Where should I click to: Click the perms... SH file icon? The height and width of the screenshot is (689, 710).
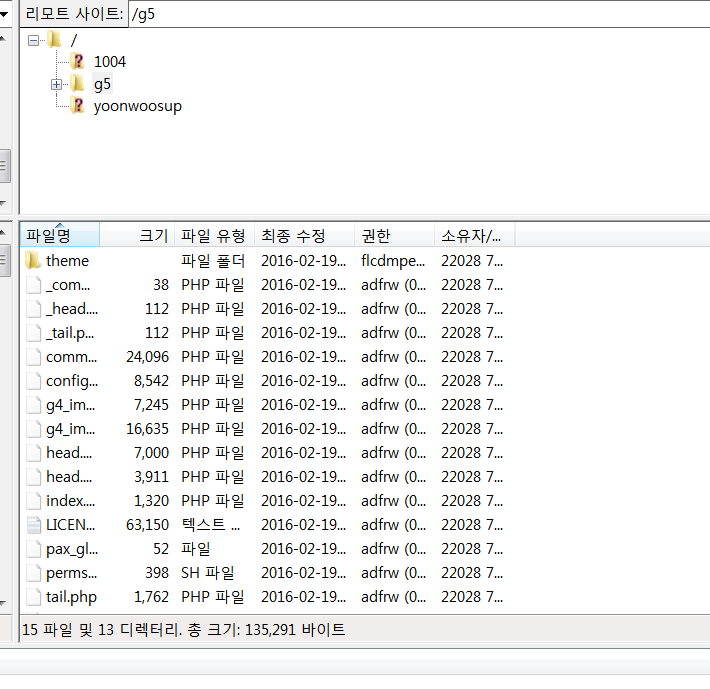pos(33,573)
